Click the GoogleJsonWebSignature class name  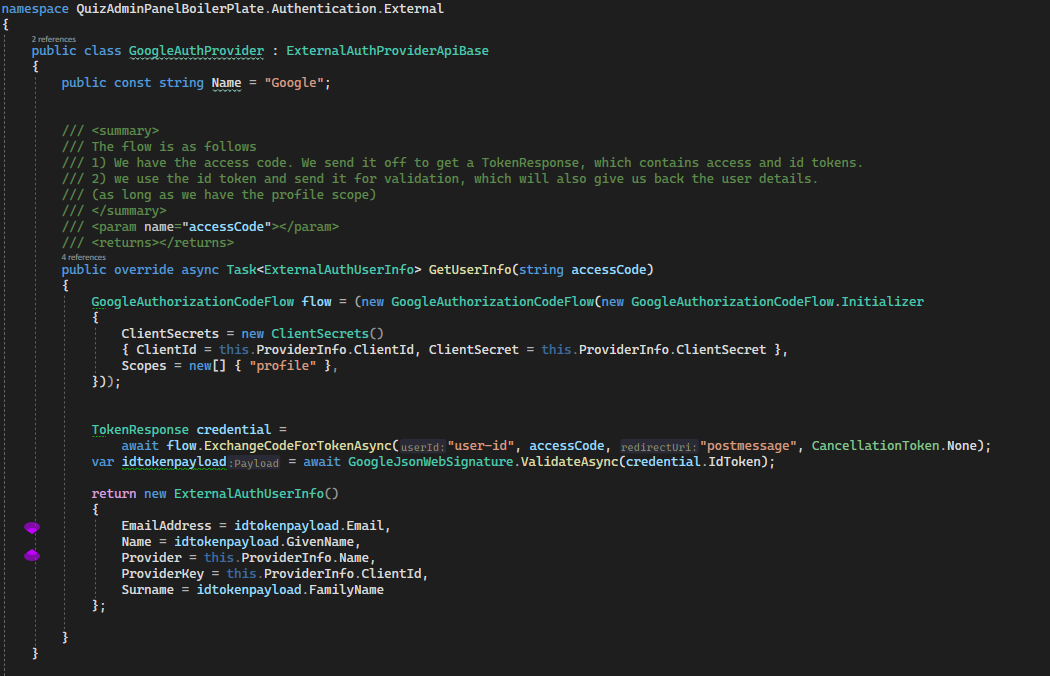[x=431, y=462]
